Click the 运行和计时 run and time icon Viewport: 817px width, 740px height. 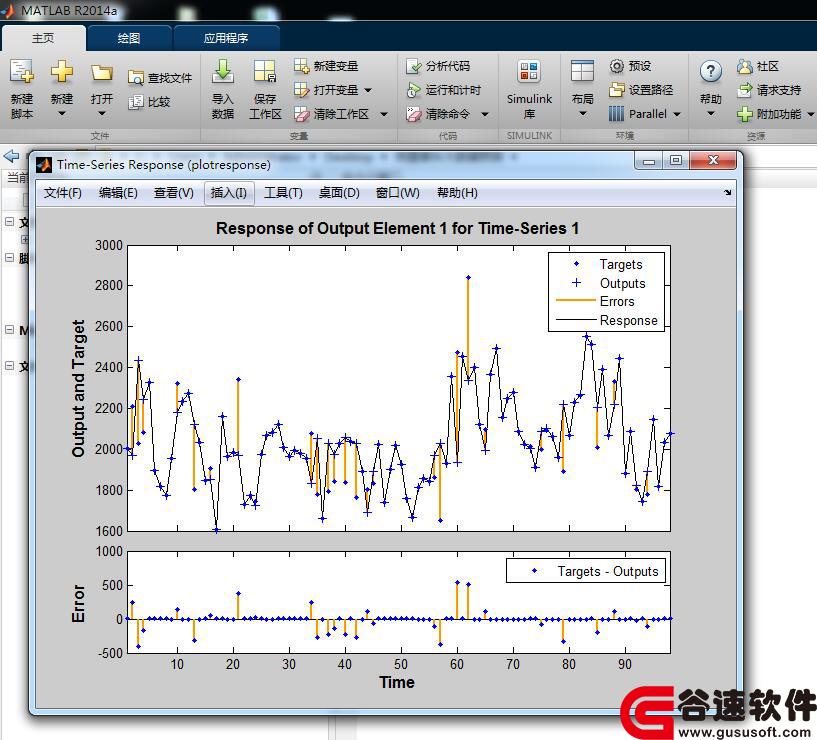[x=414, y=90]
